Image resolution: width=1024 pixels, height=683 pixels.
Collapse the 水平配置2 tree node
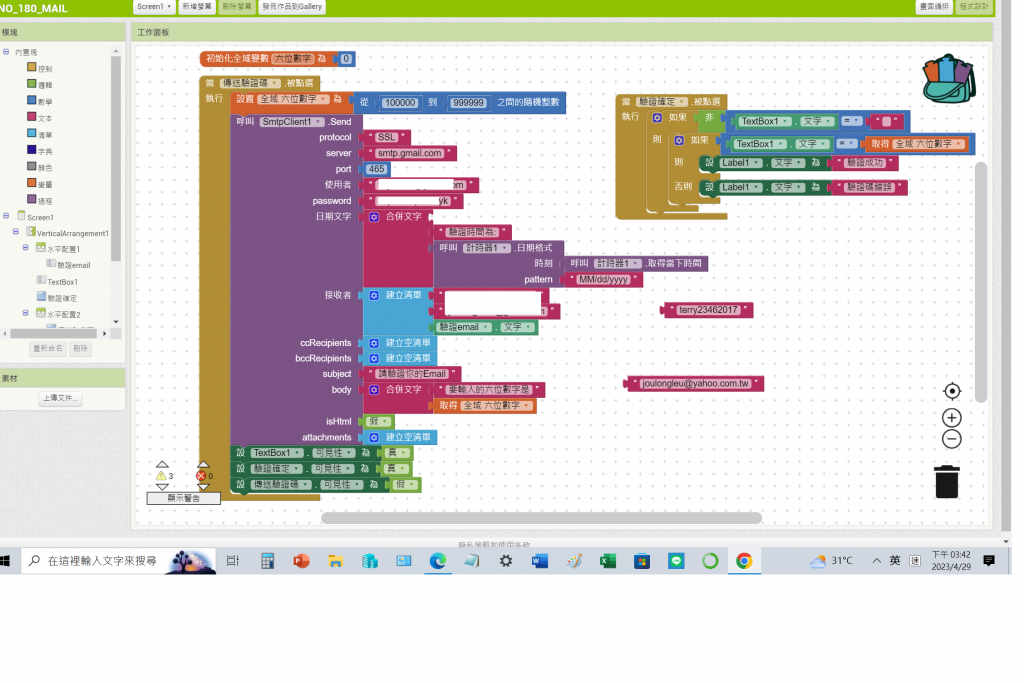[x=25, y=313]
